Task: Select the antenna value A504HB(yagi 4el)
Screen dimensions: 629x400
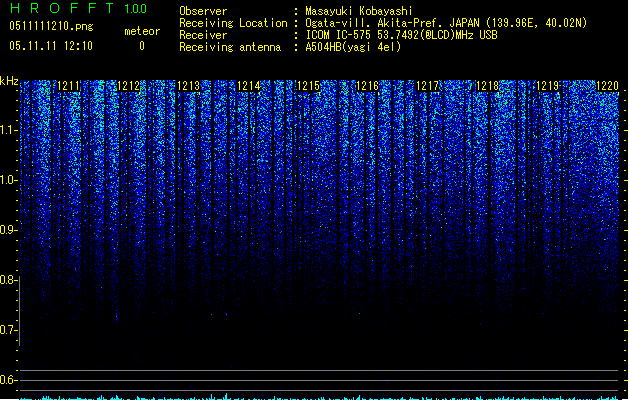Action: tap(353, 47)
